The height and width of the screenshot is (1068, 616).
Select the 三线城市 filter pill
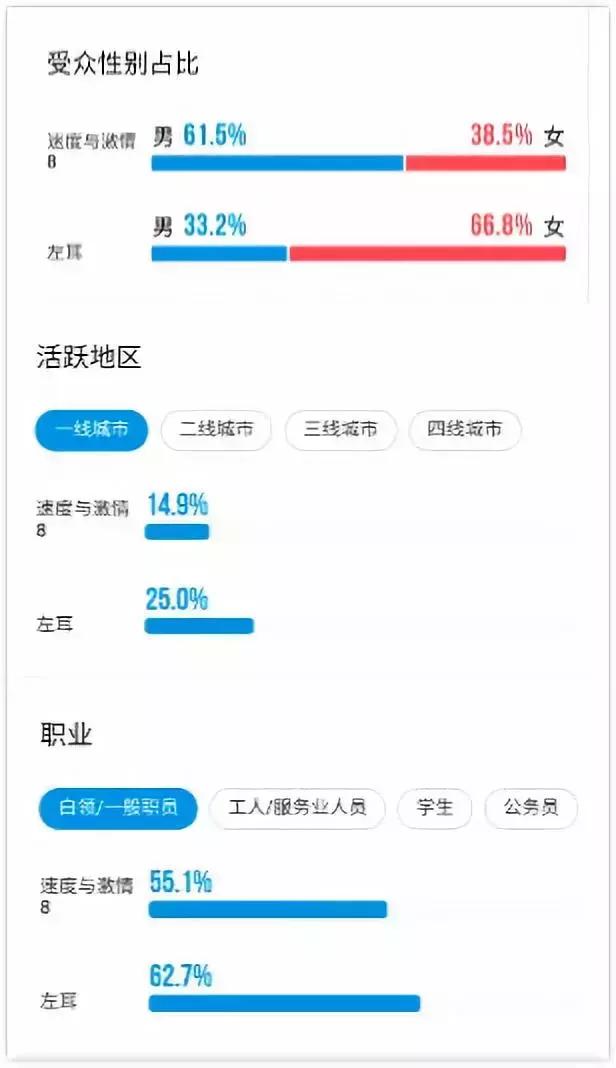tap(340, 430)
